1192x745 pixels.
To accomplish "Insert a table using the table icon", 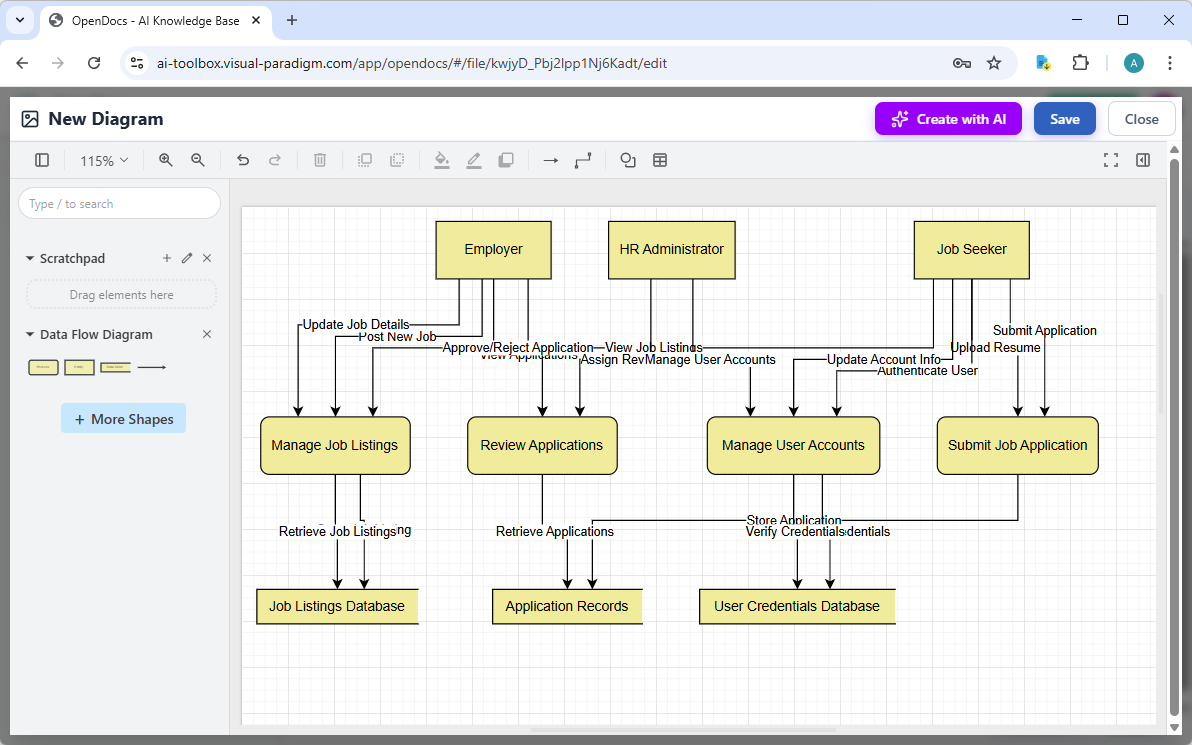I will pos(660,160).
